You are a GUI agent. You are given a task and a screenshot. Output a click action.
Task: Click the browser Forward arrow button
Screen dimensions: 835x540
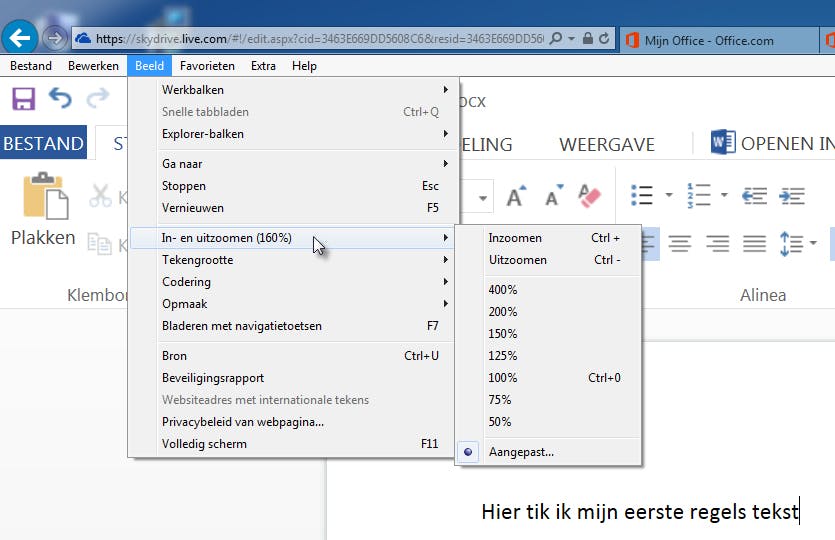pyautogui.click(x=54, y=38)
